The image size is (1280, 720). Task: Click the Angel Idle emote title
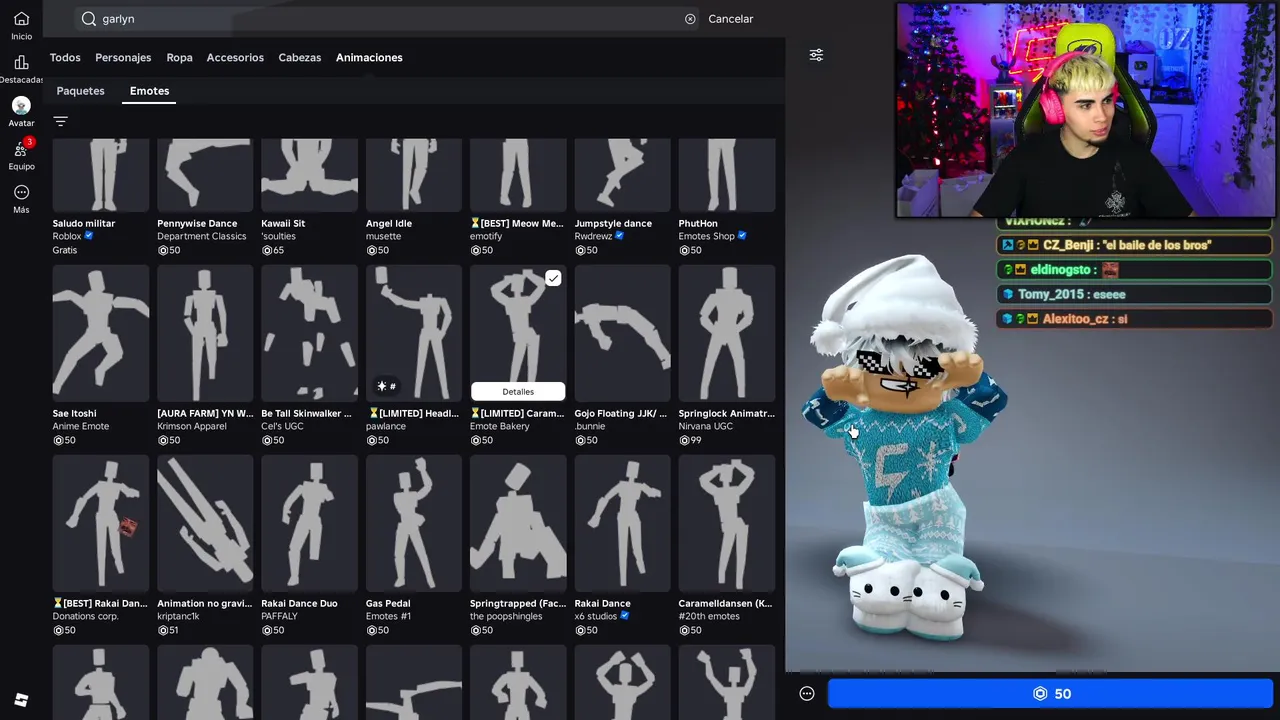pos(389,224)
